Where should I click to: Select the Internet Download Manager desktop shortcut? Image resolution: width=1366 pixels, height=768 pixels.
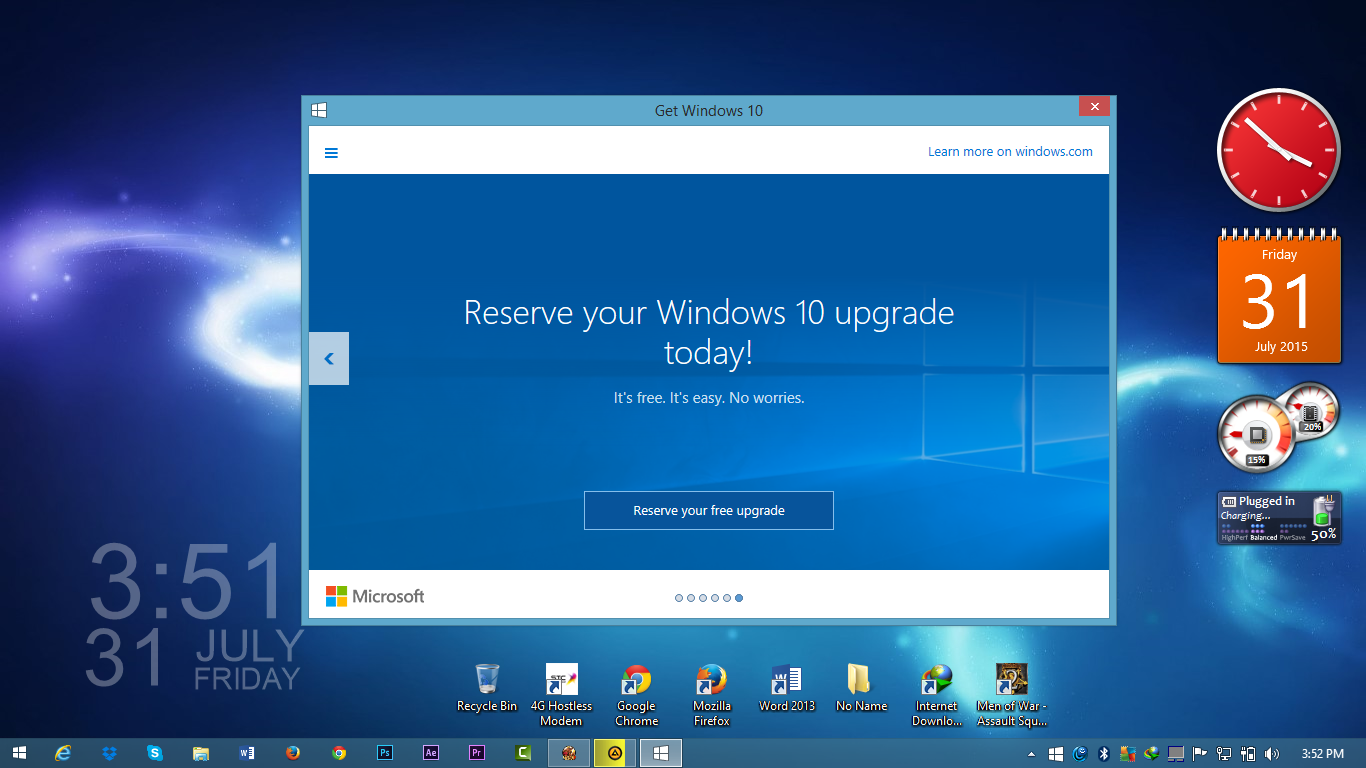[x=937, y=695]
